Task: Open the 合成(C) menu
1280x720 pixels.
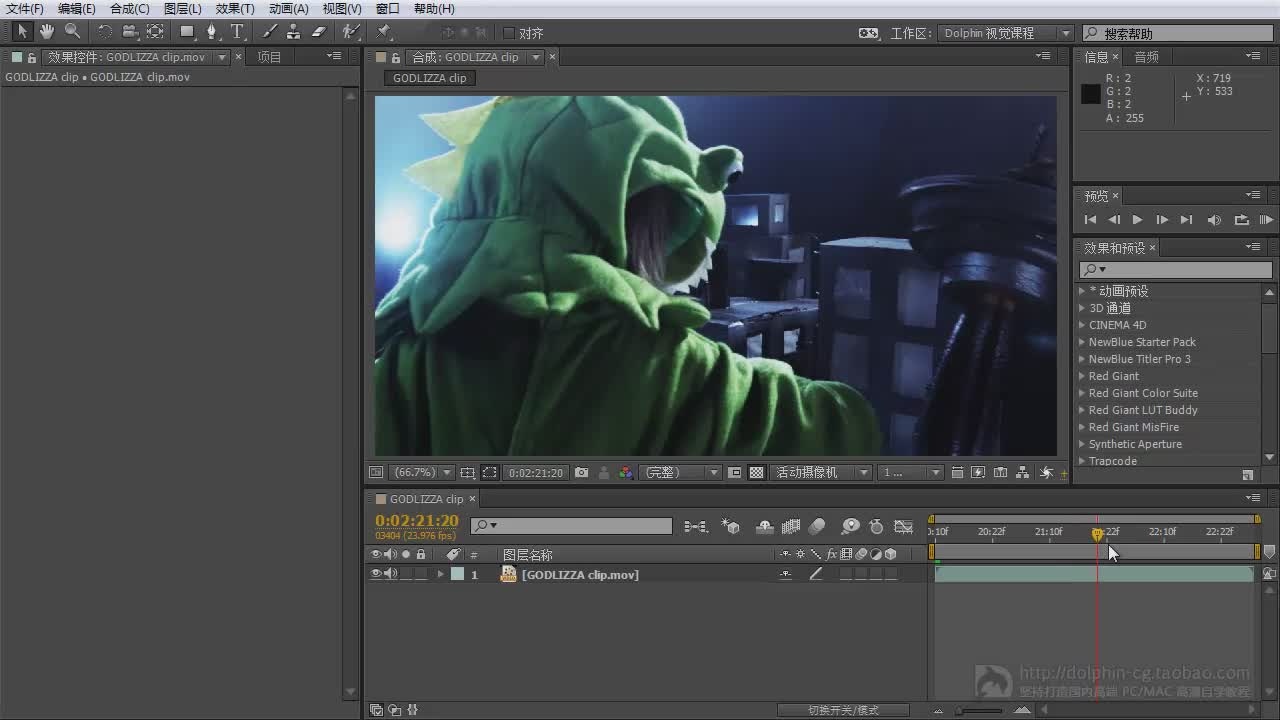Action: coord(130,9)
